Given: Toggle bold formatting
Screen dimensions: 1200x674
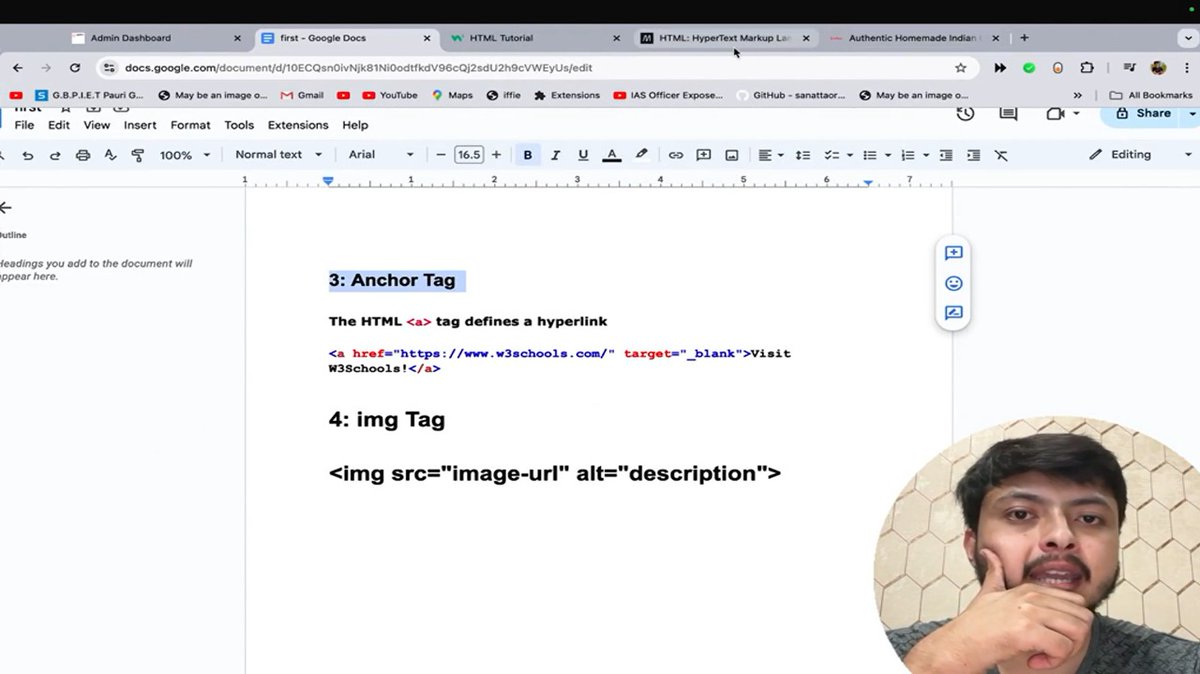Looking at the screenshot, I should pyautogui.click(x=527, y=155).
